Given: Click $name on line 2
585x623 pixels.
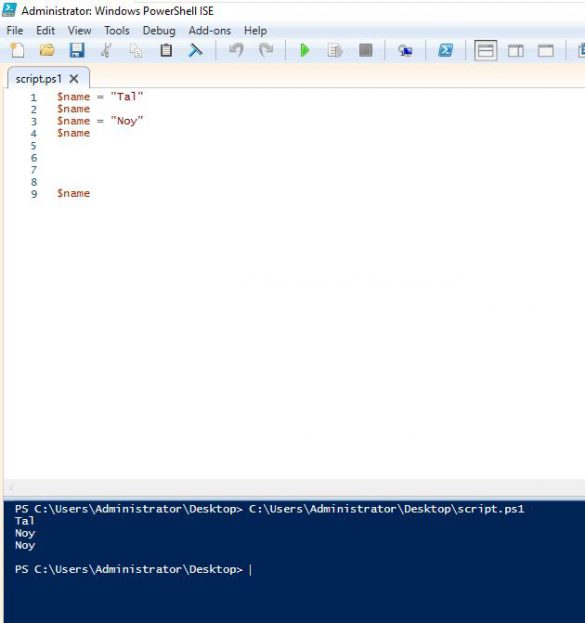Looking at the screenshot, I should [74, 109].
